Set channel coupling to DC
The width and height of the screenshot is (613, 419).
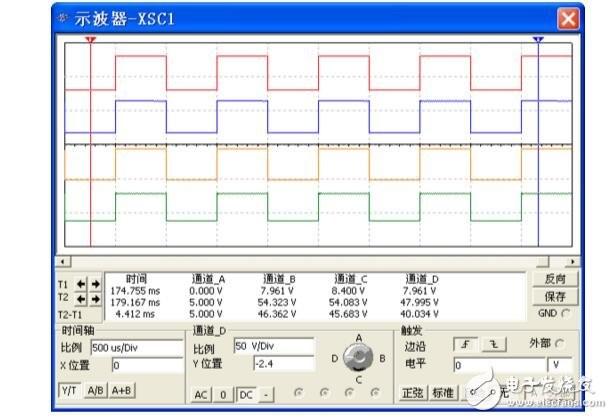(x=246, y=395)
